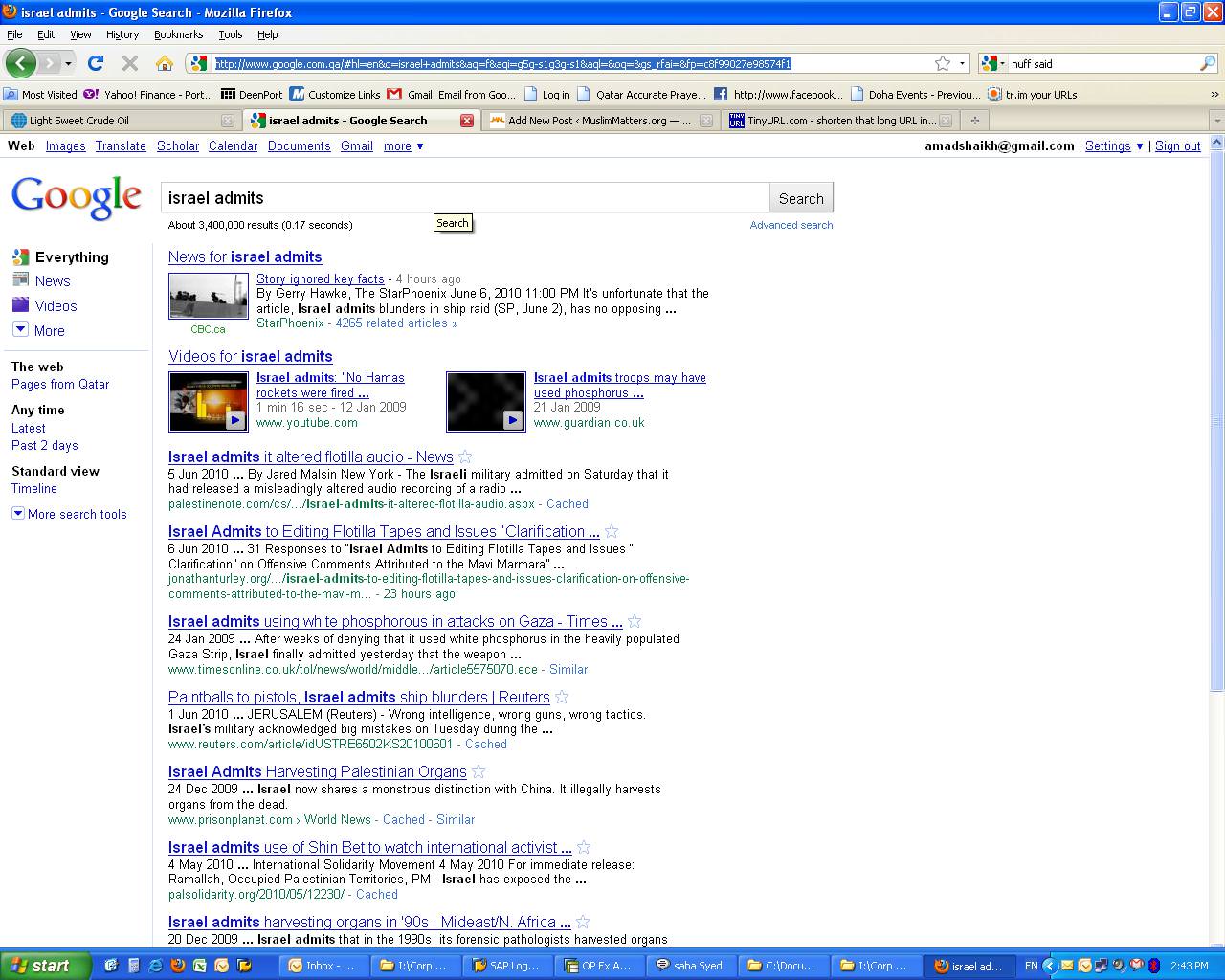
Task: Open the Bookmarks menu
Action: [178, 34]
